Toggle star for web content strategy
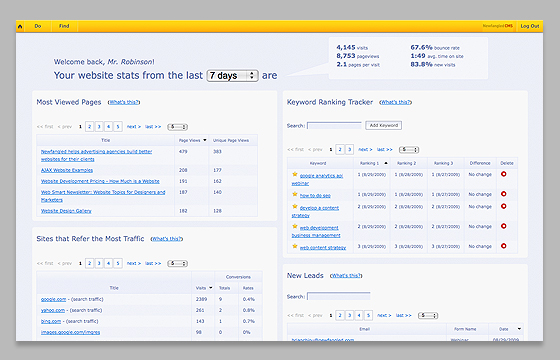 pyautogui.click(x=295, y=246)
